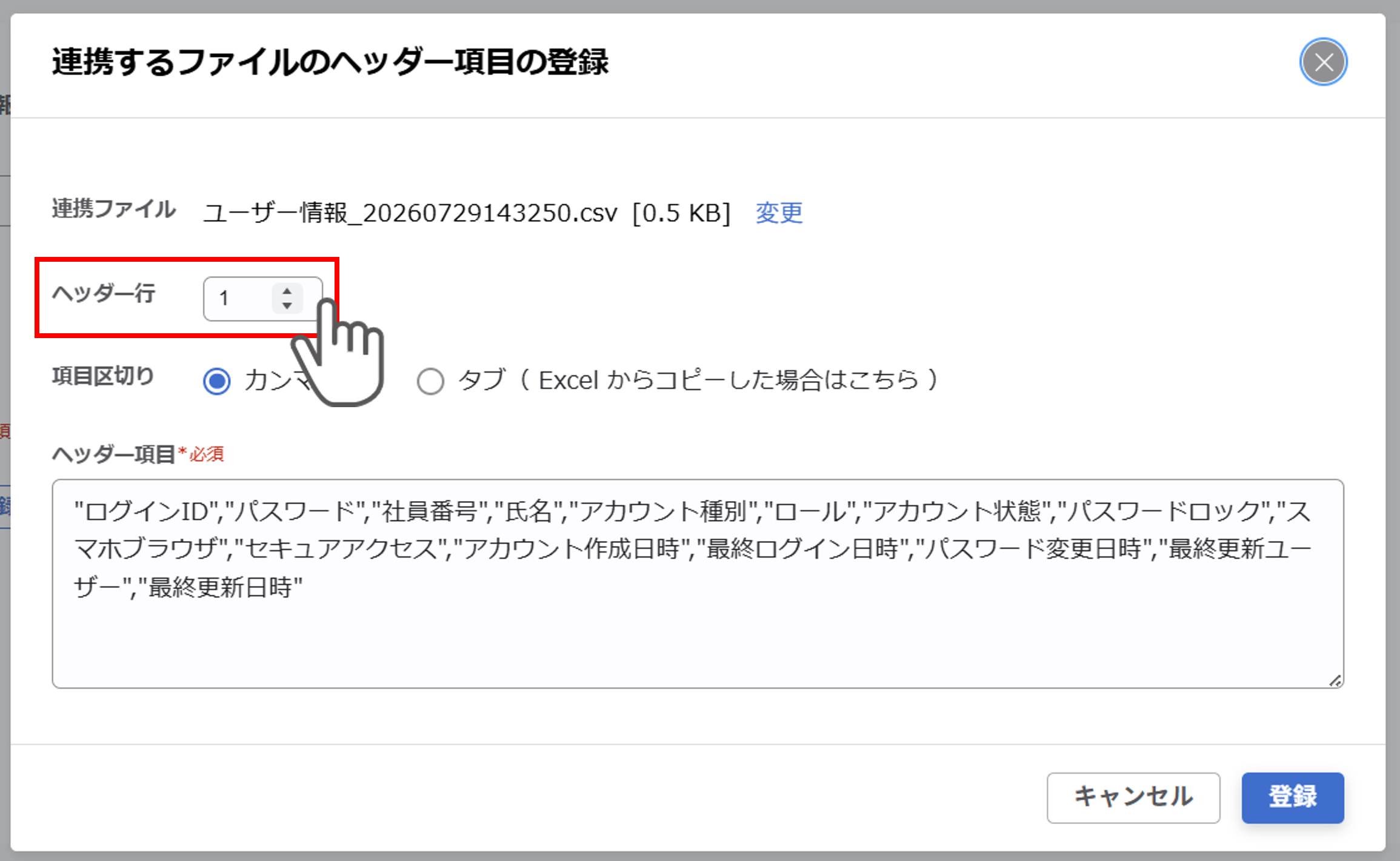Click inside the ヘッダー項目 text area

point(698,583)
